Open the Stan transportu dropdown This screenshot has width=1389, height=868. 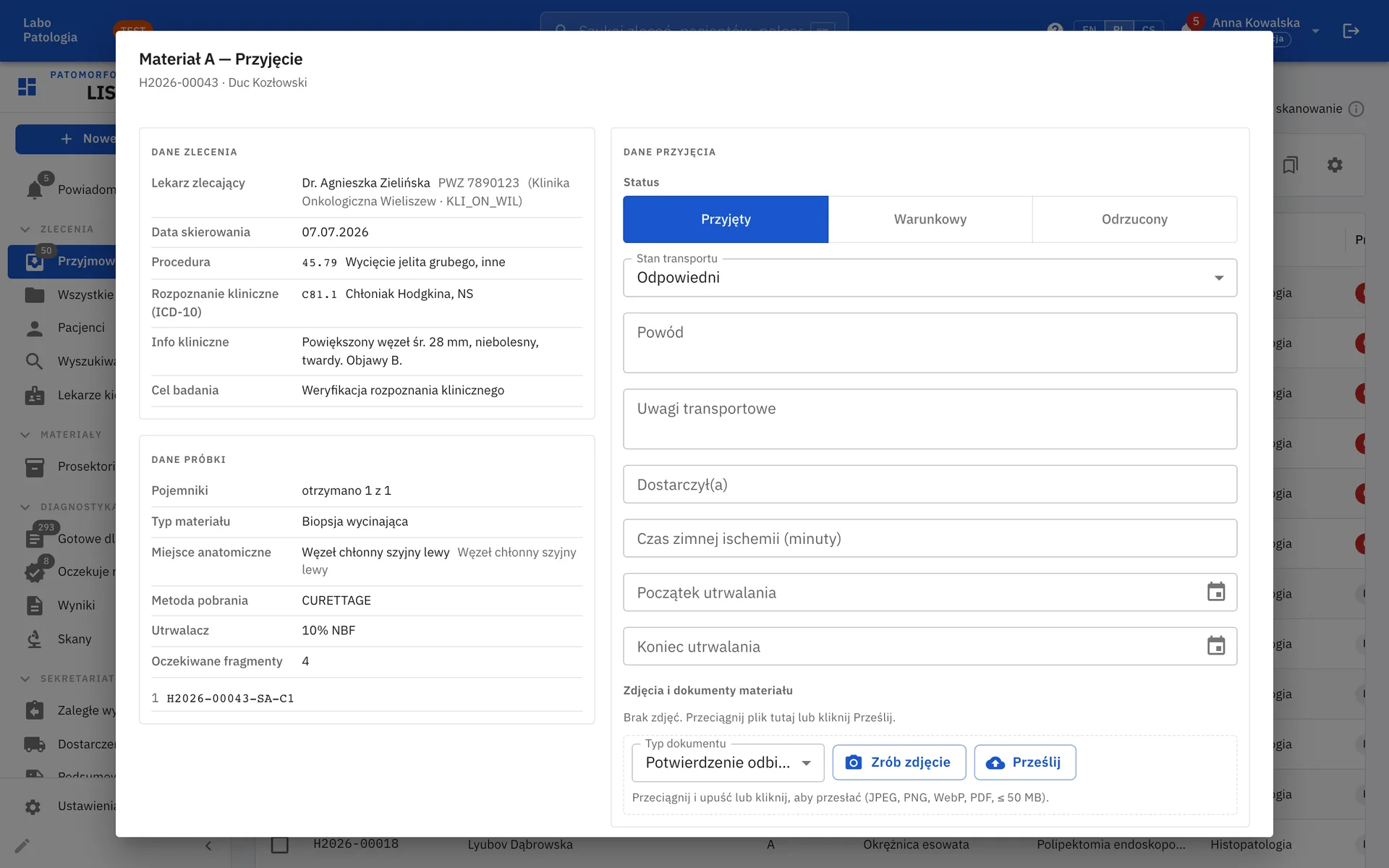[x=930, y=278]
